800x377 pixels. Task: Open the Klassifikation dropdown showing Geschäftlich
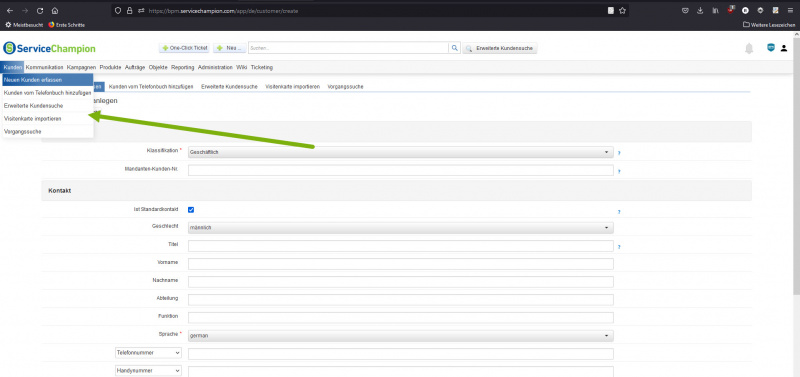pos(401,152)
